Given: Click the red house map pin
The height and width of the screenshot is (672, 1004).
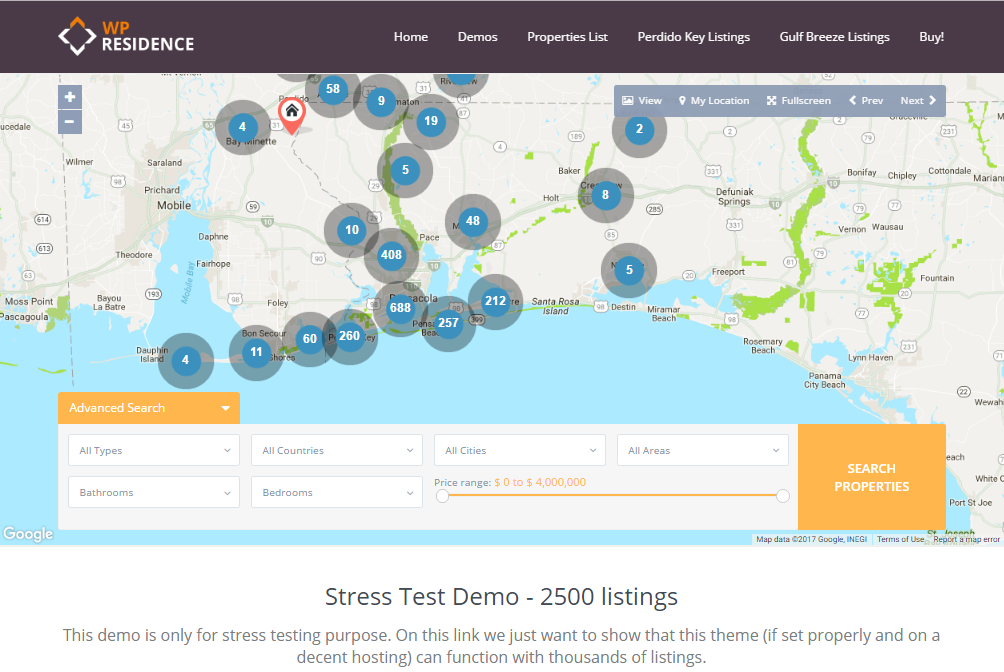Looking at the screenshot, I should click(291, 114).
